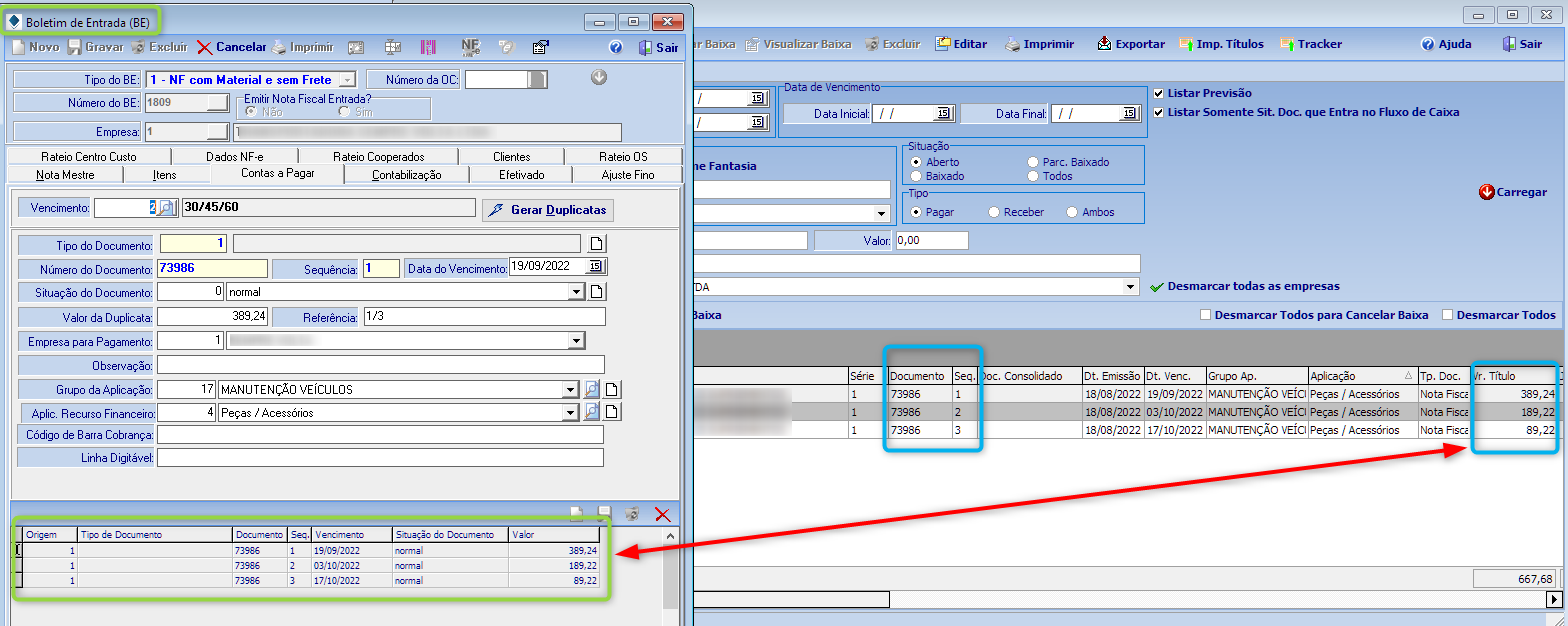Click the search icon next to Grupo da Aplicação

coord(592,390)
